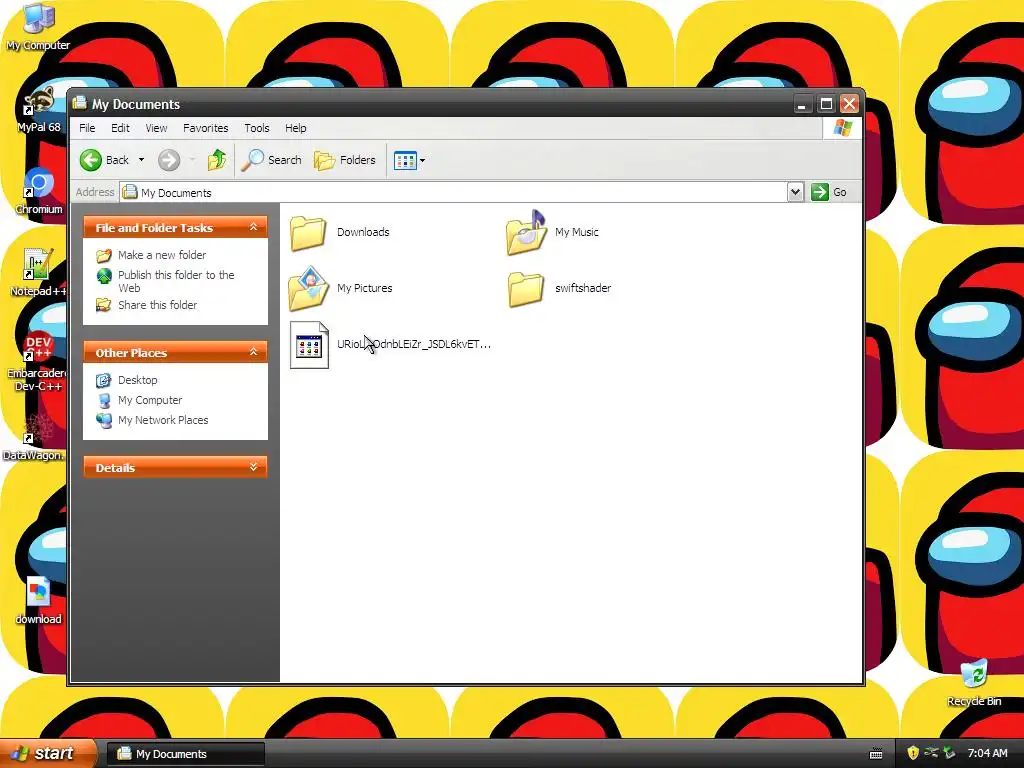1024x768 pixels.
Task: Click the Go button
Action: [x=829, y=192]
